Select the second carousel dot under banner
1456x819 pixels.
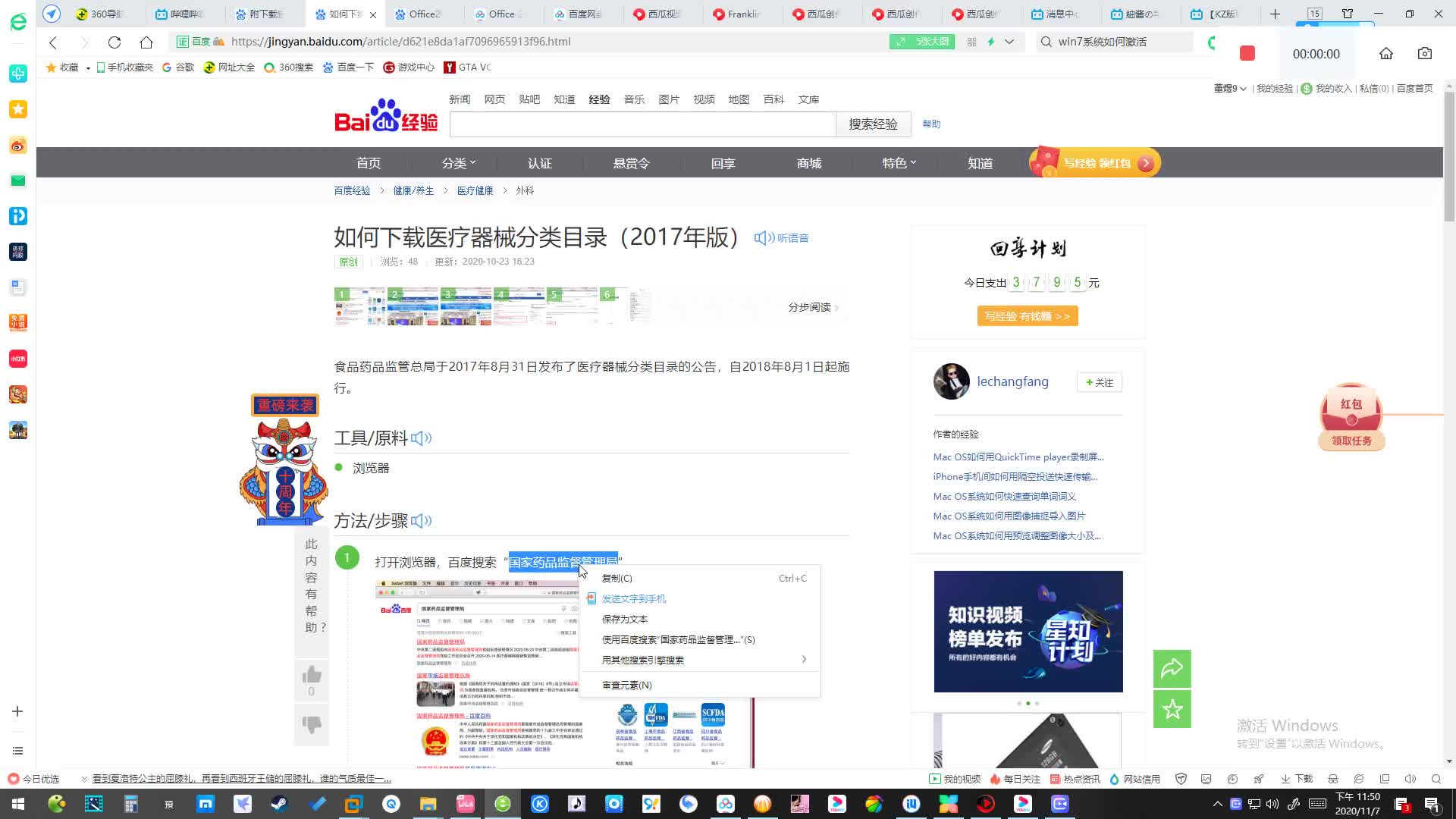coord(1028,703)
